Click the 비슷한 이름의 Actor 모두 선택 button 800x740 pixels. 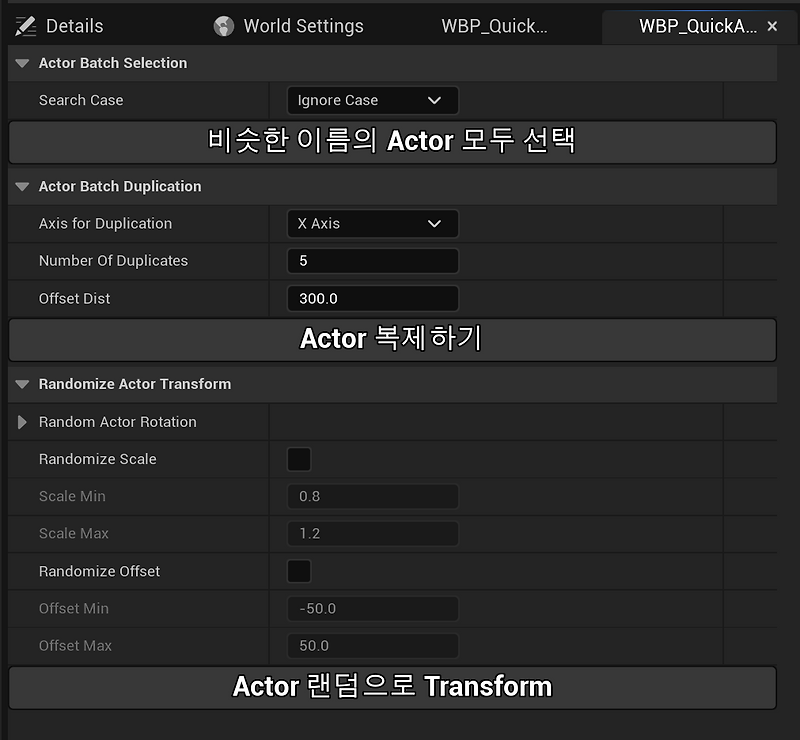[393, 142]
